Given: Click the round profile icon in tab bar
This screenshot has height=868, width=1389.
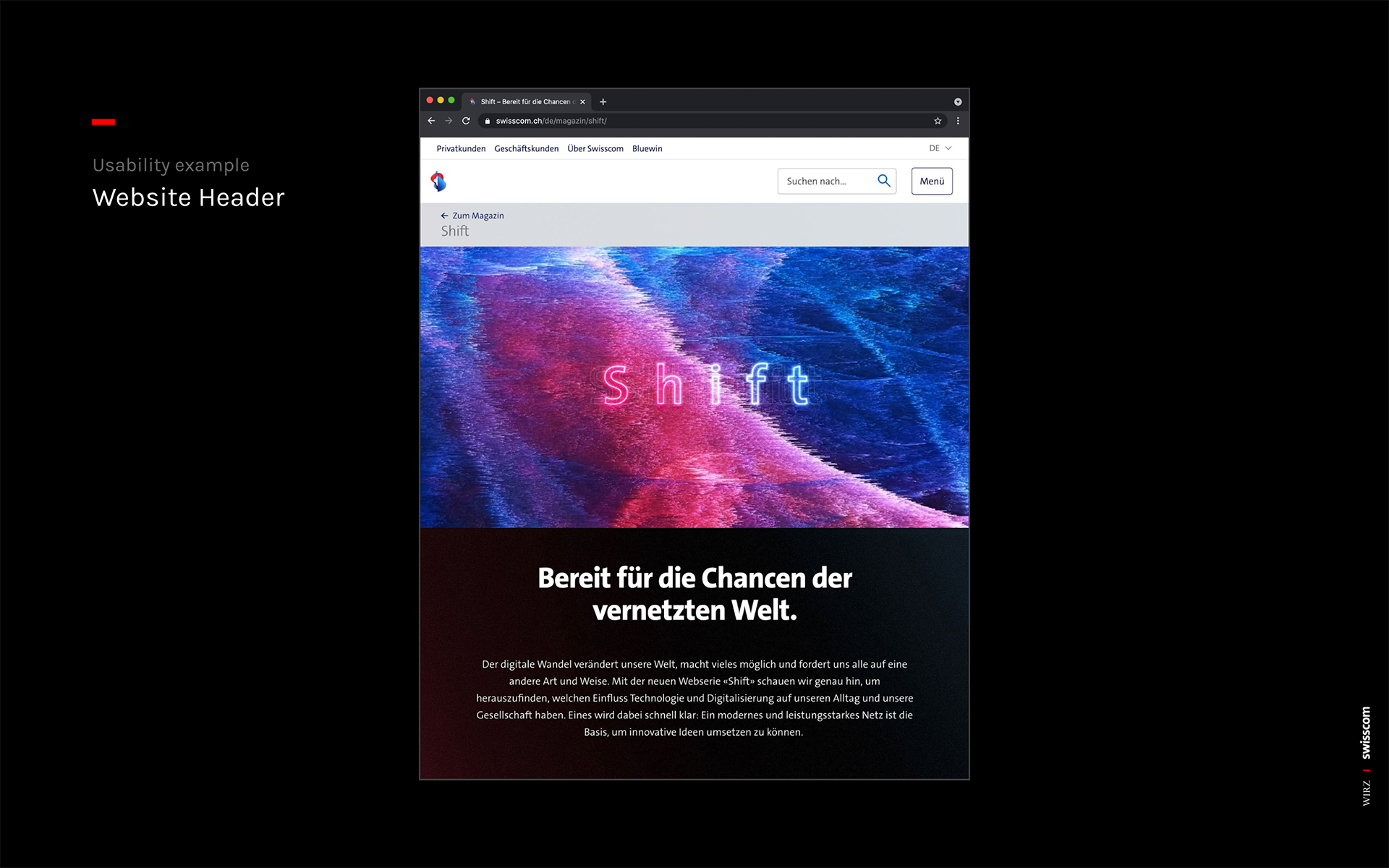Looking at the screenshot, I should point(958,102).
